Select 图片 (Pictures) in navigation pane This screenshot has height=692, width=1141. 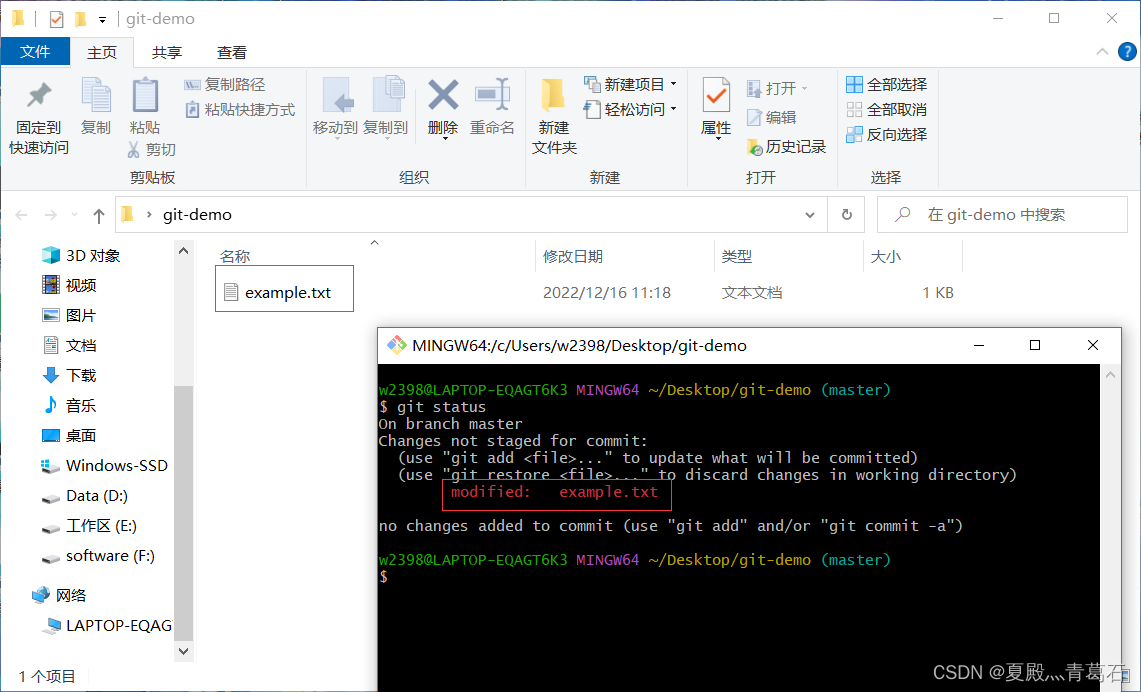tap(69, 315)
